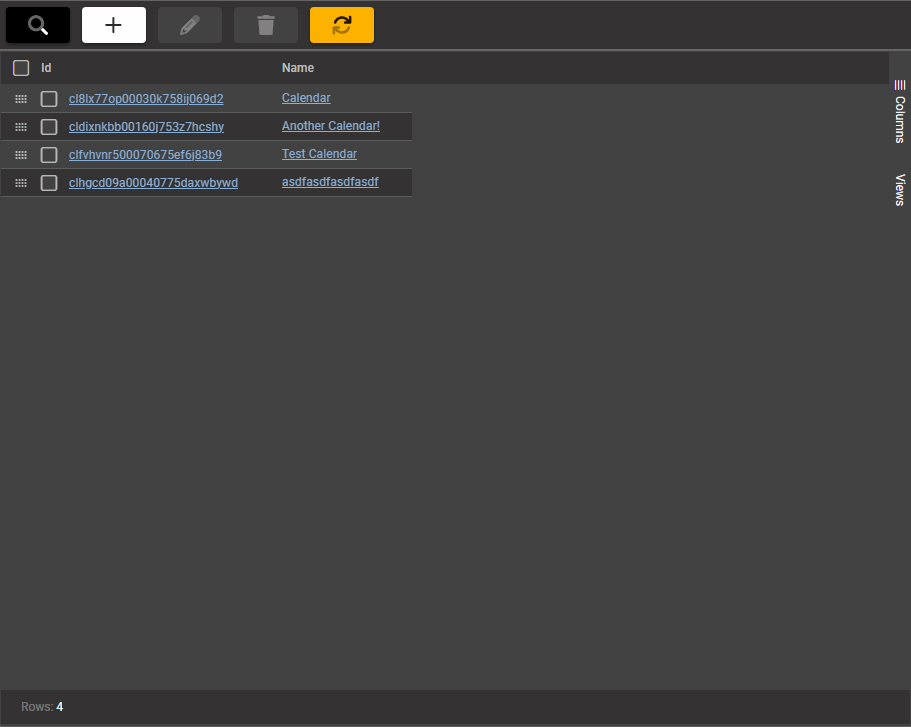The height and width of the screenshot is (727, 911).
Task: Open id link clfvhvnr500070675ef6j83b9
Action: click(x=145, y=155)
